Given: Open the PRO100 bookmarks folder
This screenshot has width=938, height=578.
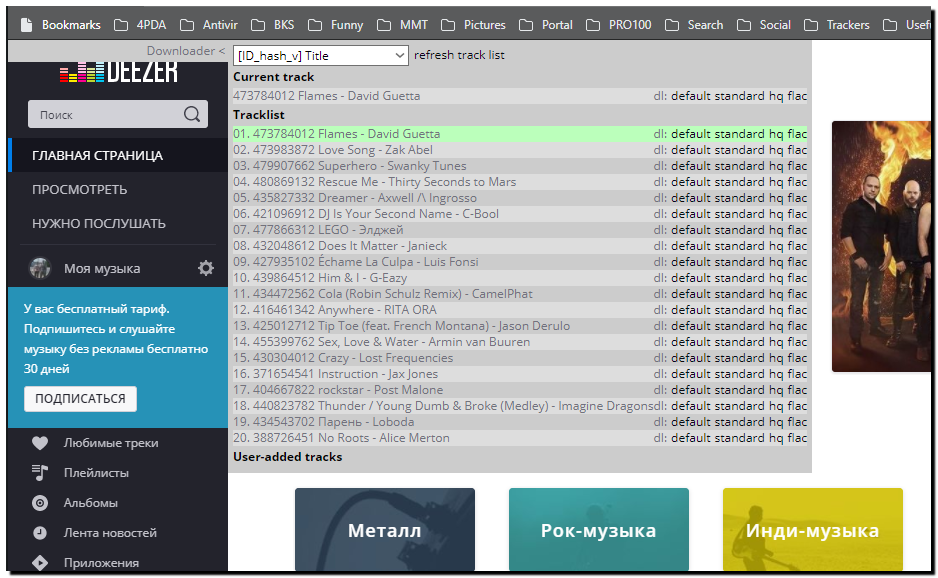Looking at the screenshot, I should pos(619,25).
